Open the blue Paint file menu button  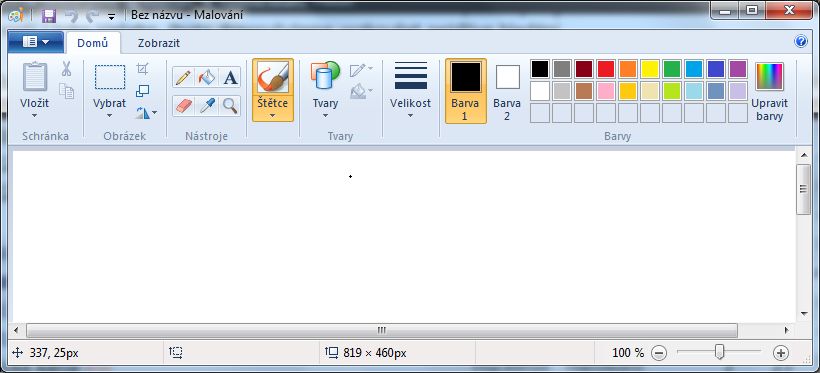pos(36,42)
